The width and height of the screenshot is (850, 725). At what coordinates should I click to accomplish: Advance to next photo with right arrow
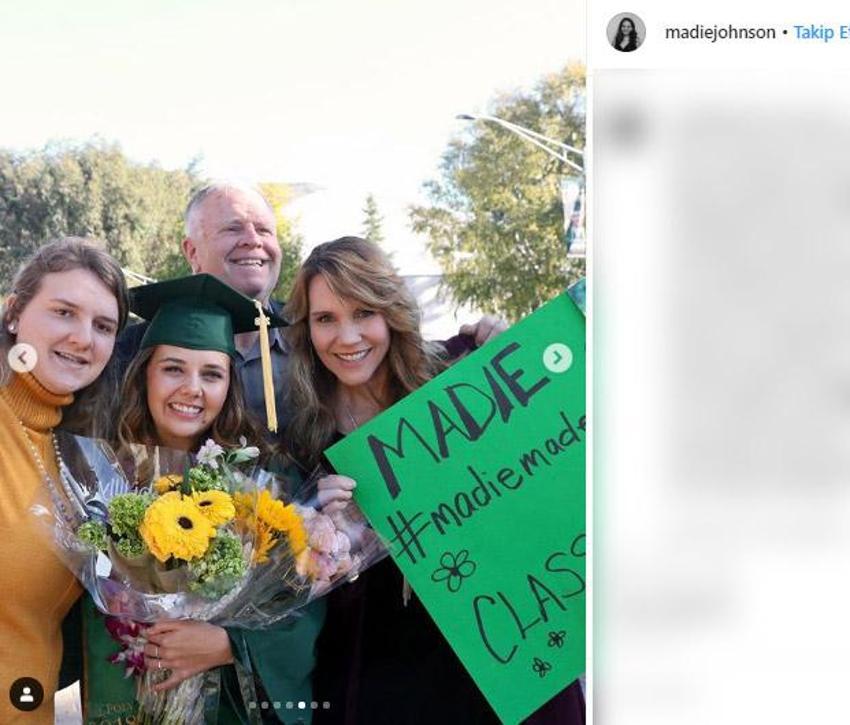[x=557, y=358]
